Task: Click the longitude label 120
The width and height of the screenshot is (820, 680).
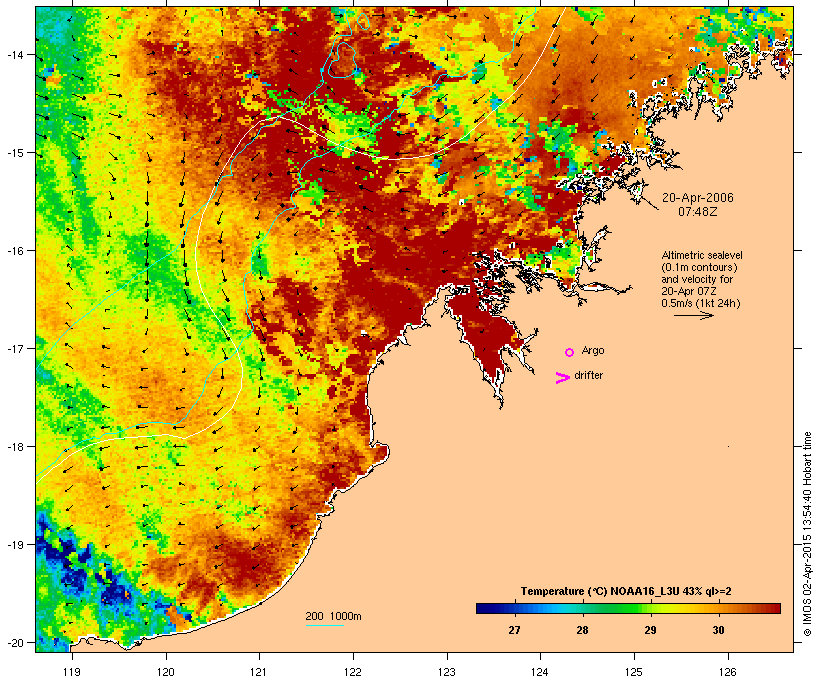Action: pyautogui.click(x=166, y=672)
